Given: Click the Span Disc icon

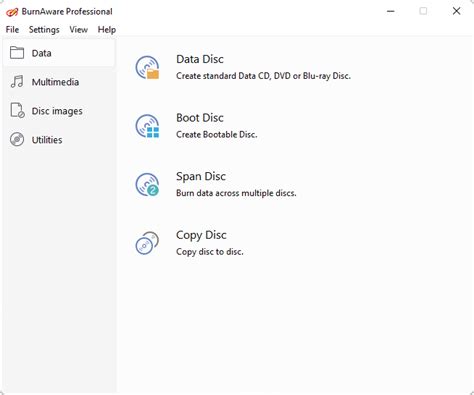Looking at the screenshot, I should 147,185.
